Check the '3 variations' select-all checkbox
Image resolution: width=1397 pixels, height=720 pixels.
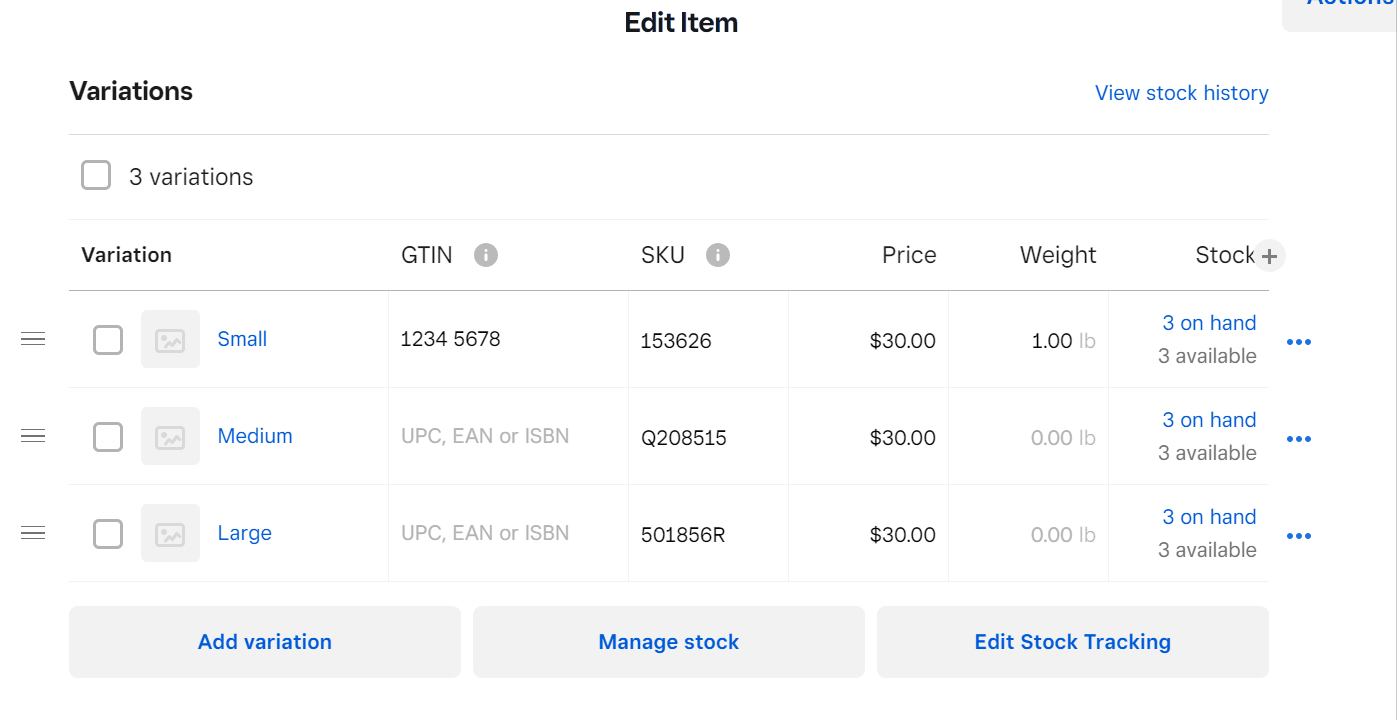(x=96, y=176)
